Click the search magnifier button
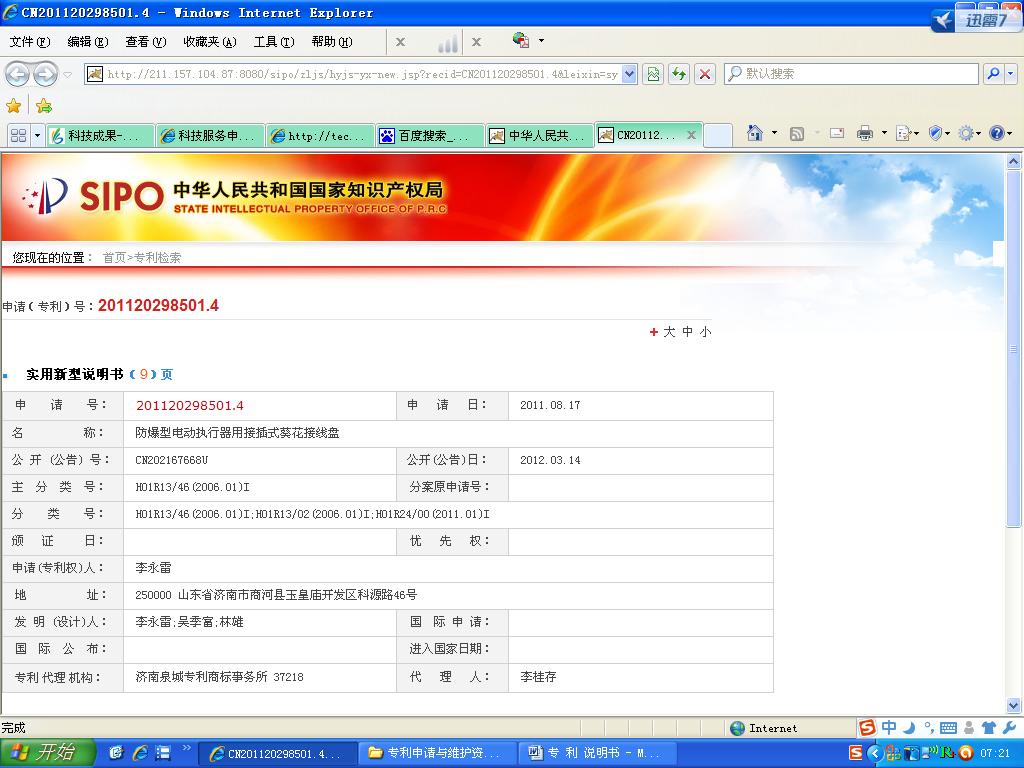Screen dimensions: 1024x768 tap(993, 74)
